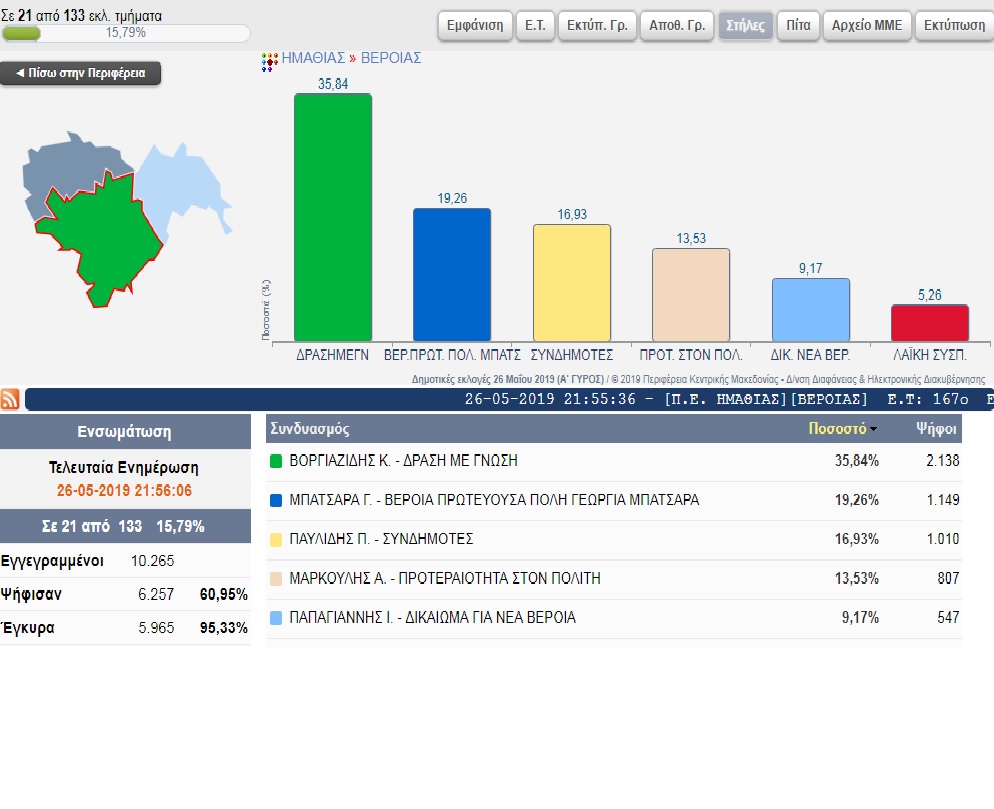The image size is (994, 809).
Task: Switch chart to Πίτα pie view
Action: (797, 25)
